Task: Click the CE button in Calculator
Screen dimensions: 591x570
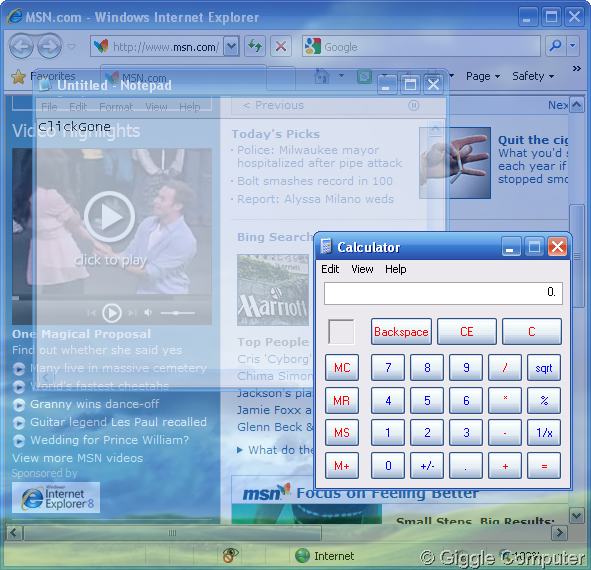Action: tap(467, 332)
